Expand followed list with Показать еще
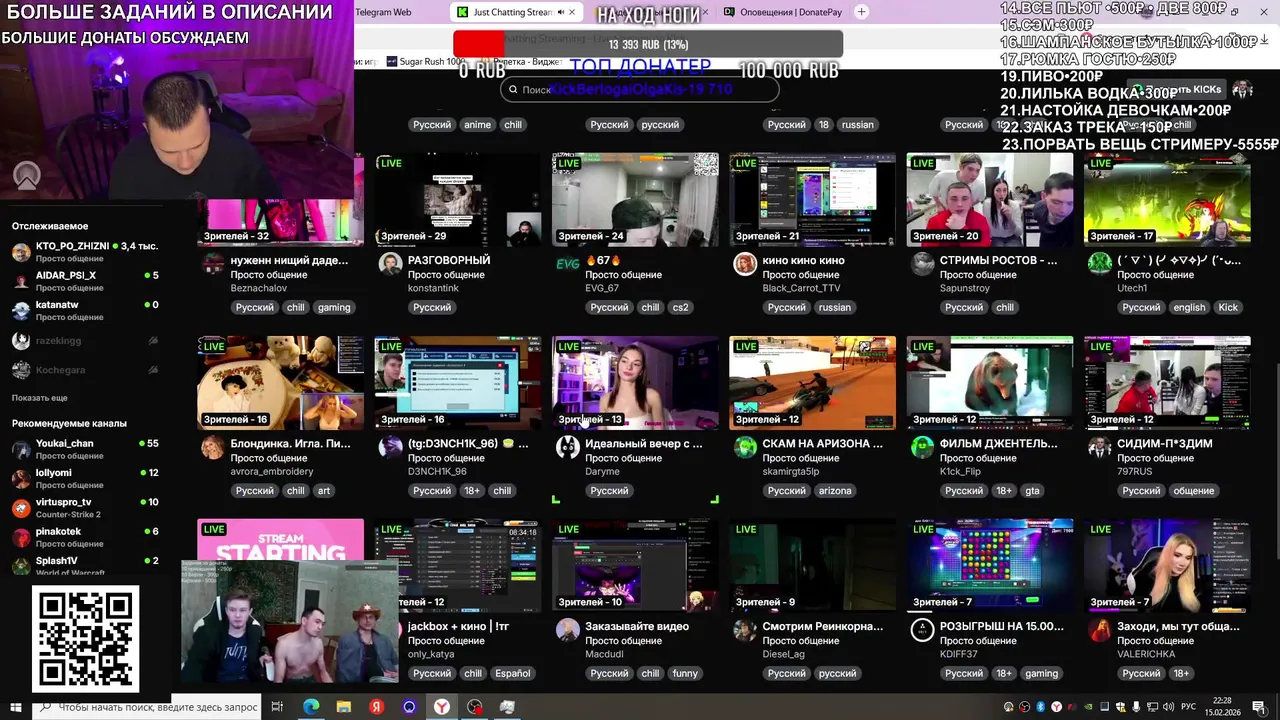Screen dimensions: 1280x720 (40, 398)
